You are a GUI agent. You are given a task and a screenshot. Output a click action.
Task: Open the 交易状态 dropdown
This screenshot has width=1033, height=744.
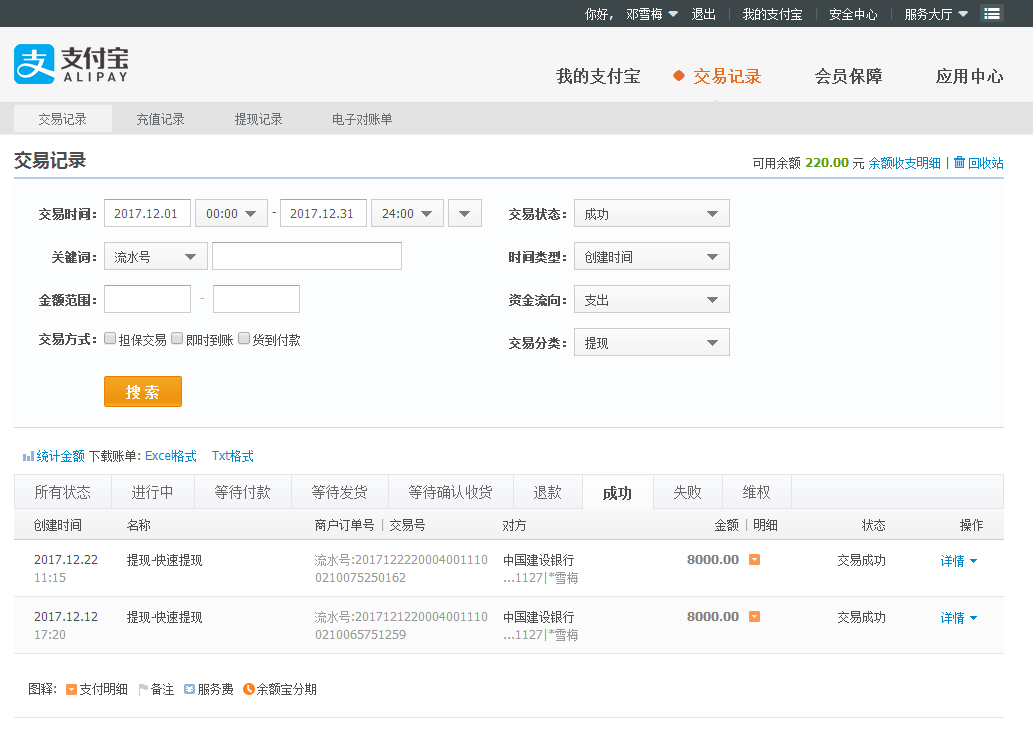652,214
